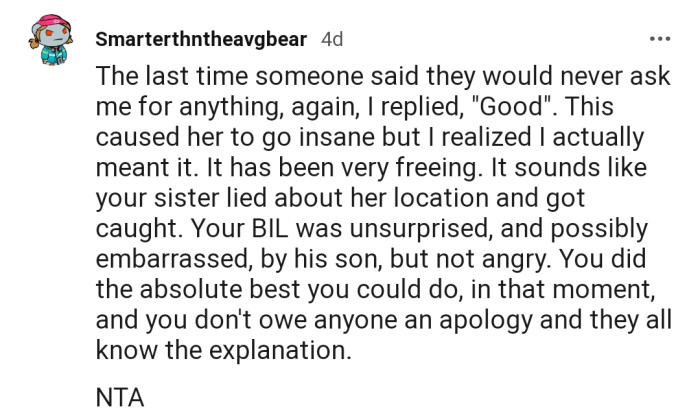Open Smarterthntheavgbear's user profile
Screen dimensions: 700x420
coord(201,39)
